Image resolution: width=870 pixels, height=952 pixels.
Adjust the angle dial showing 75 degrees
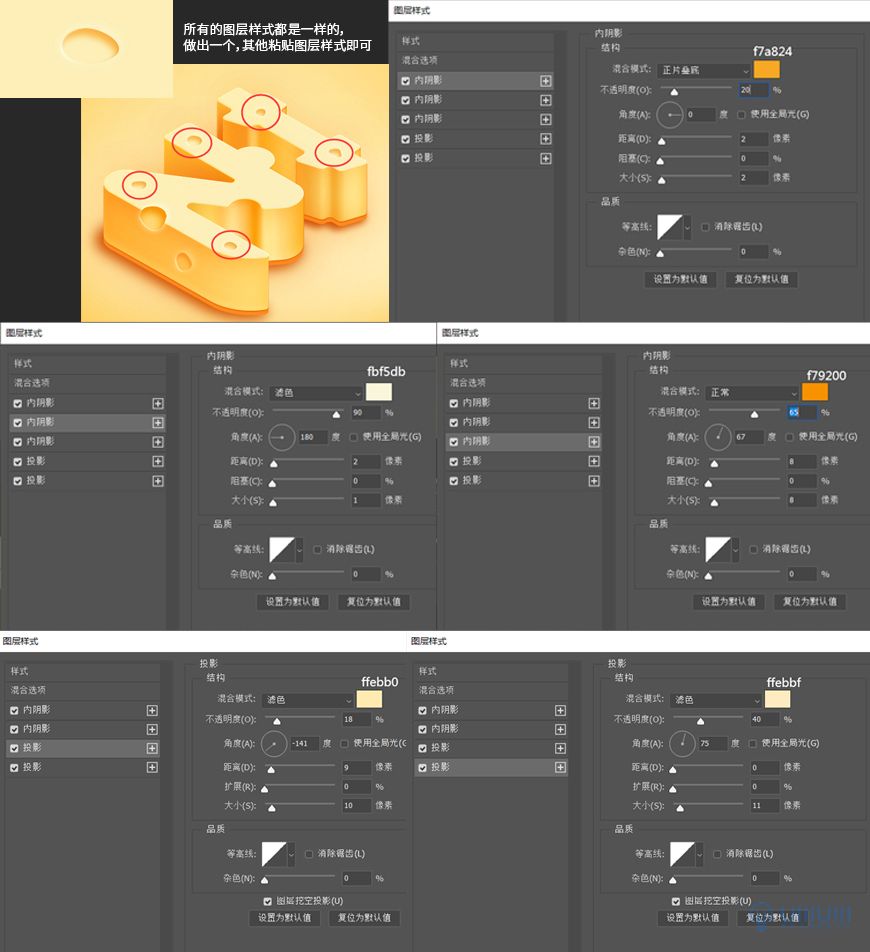[x=683, y=744]
